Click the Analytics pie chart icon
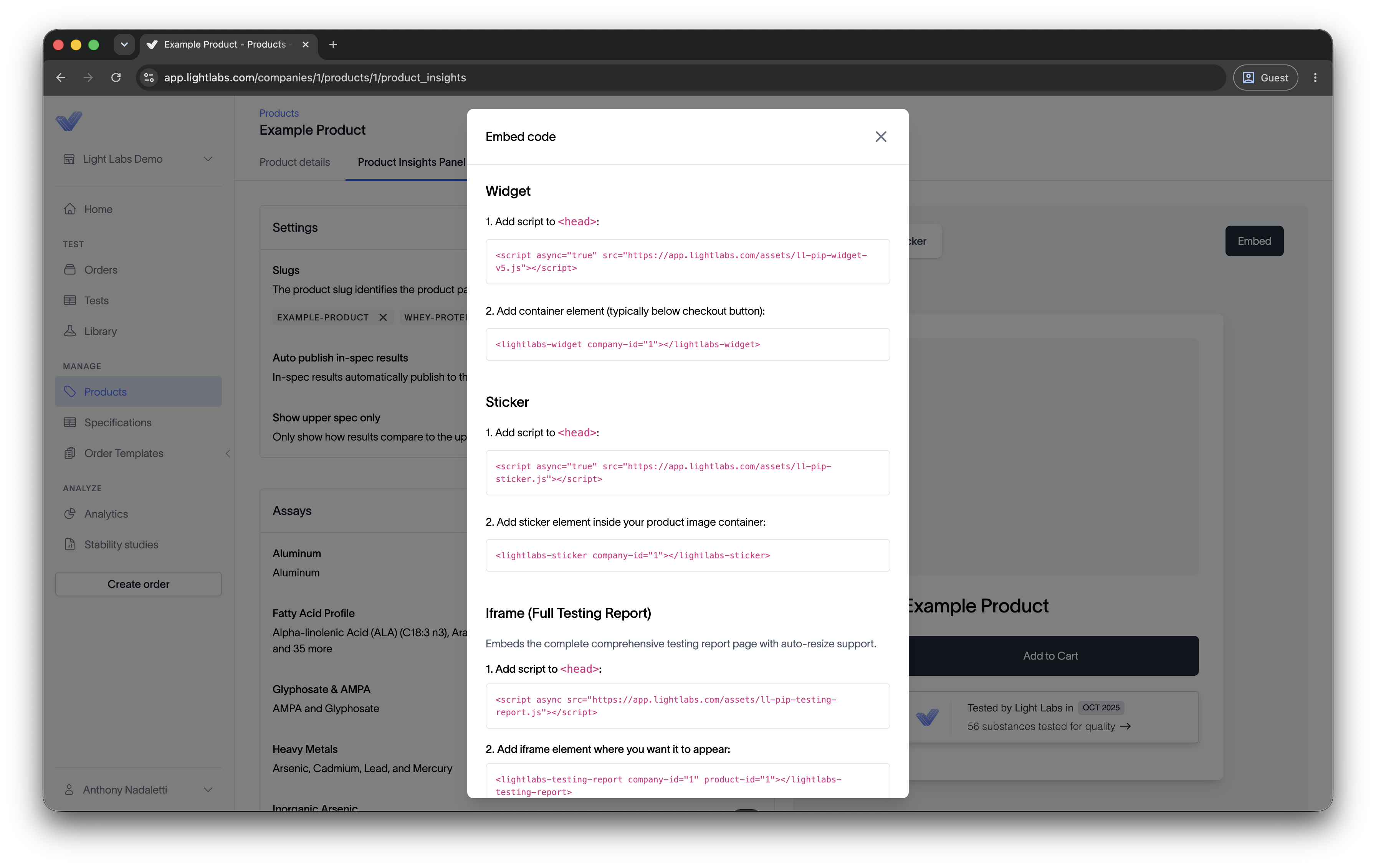 coord(70,514)
